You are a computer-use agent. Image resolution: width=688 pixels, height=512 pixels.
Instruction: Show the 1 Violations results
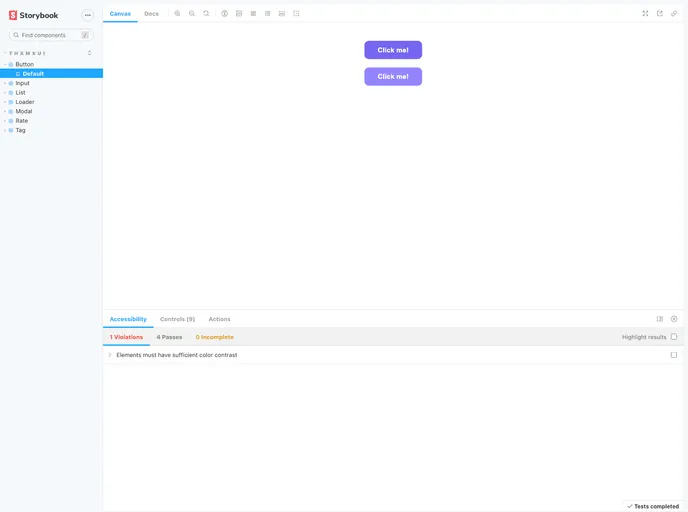(126, 337)
